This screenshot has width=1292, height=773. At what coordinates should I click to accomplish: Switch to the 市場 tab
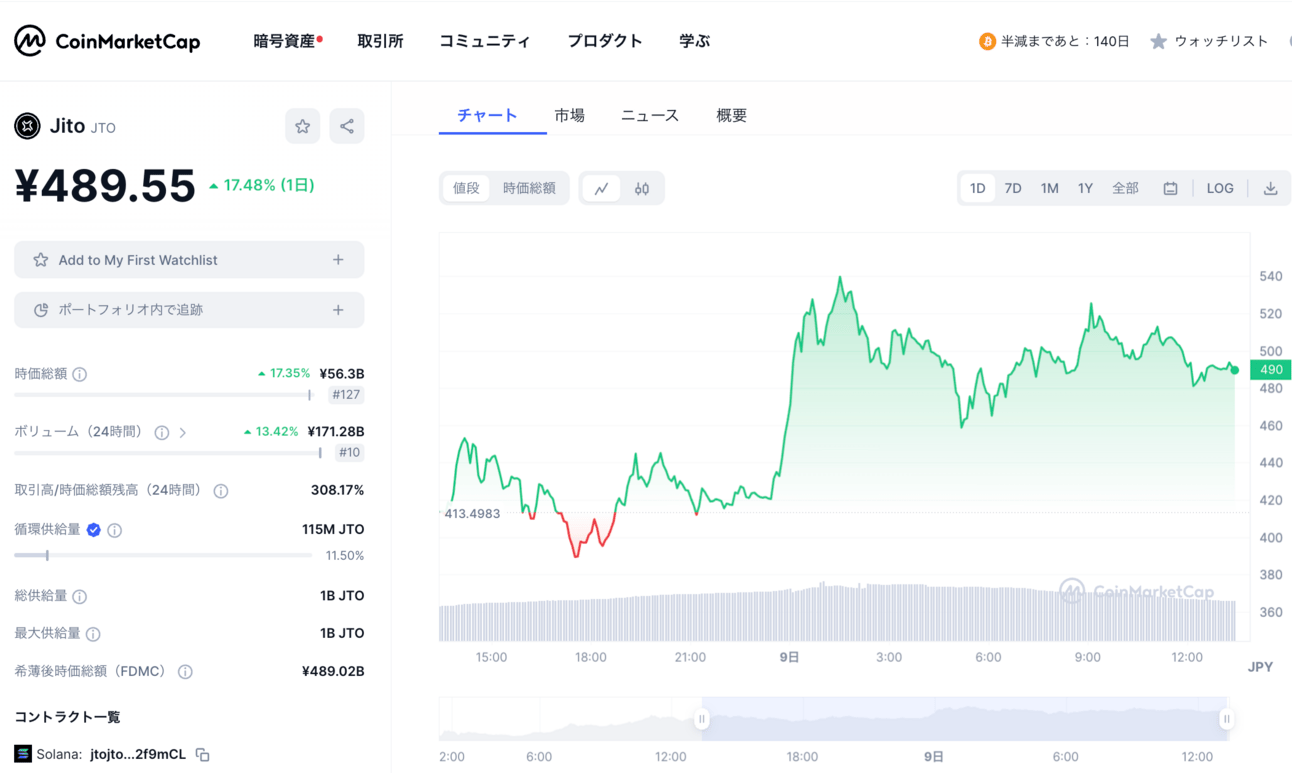(569, 115)
